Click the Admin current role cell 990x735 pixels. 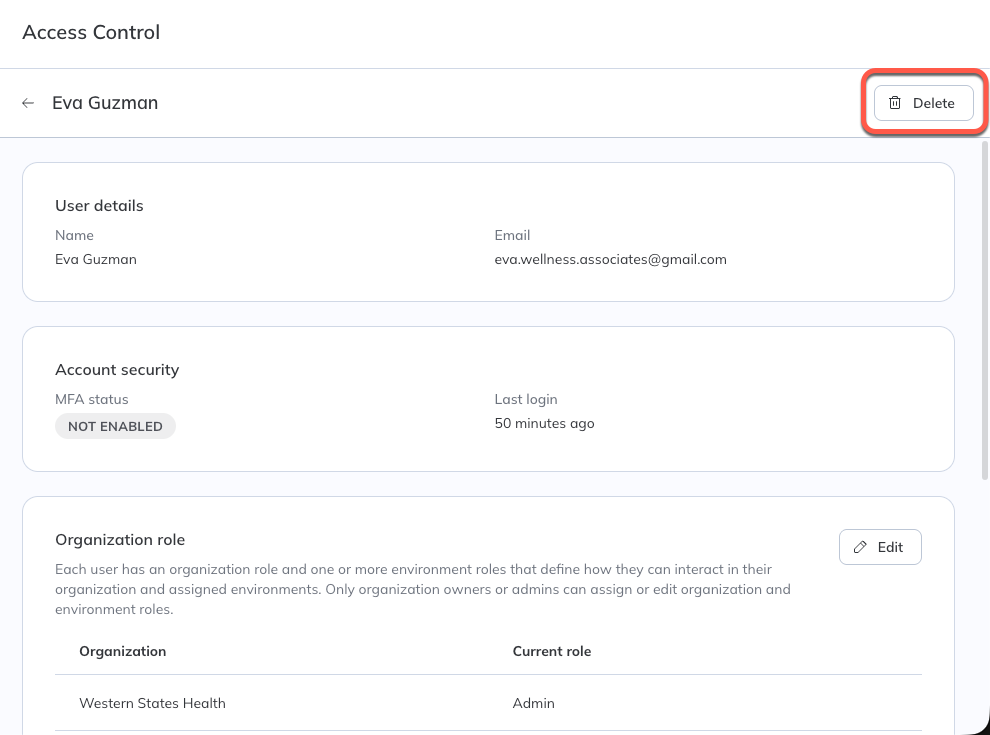click(x=534, y=703)
